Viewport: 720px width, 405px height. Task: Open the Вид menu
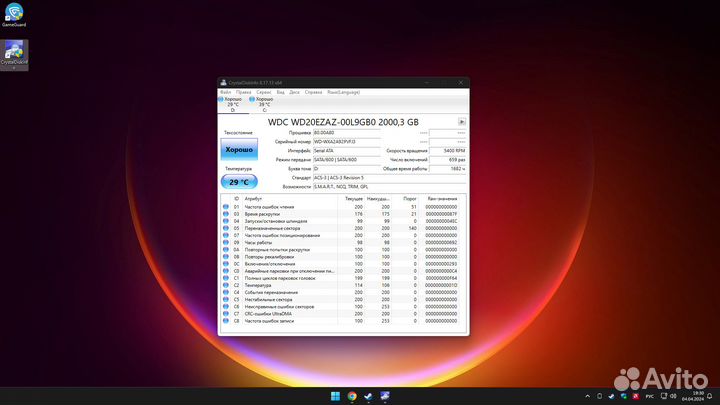pos(280,92)
